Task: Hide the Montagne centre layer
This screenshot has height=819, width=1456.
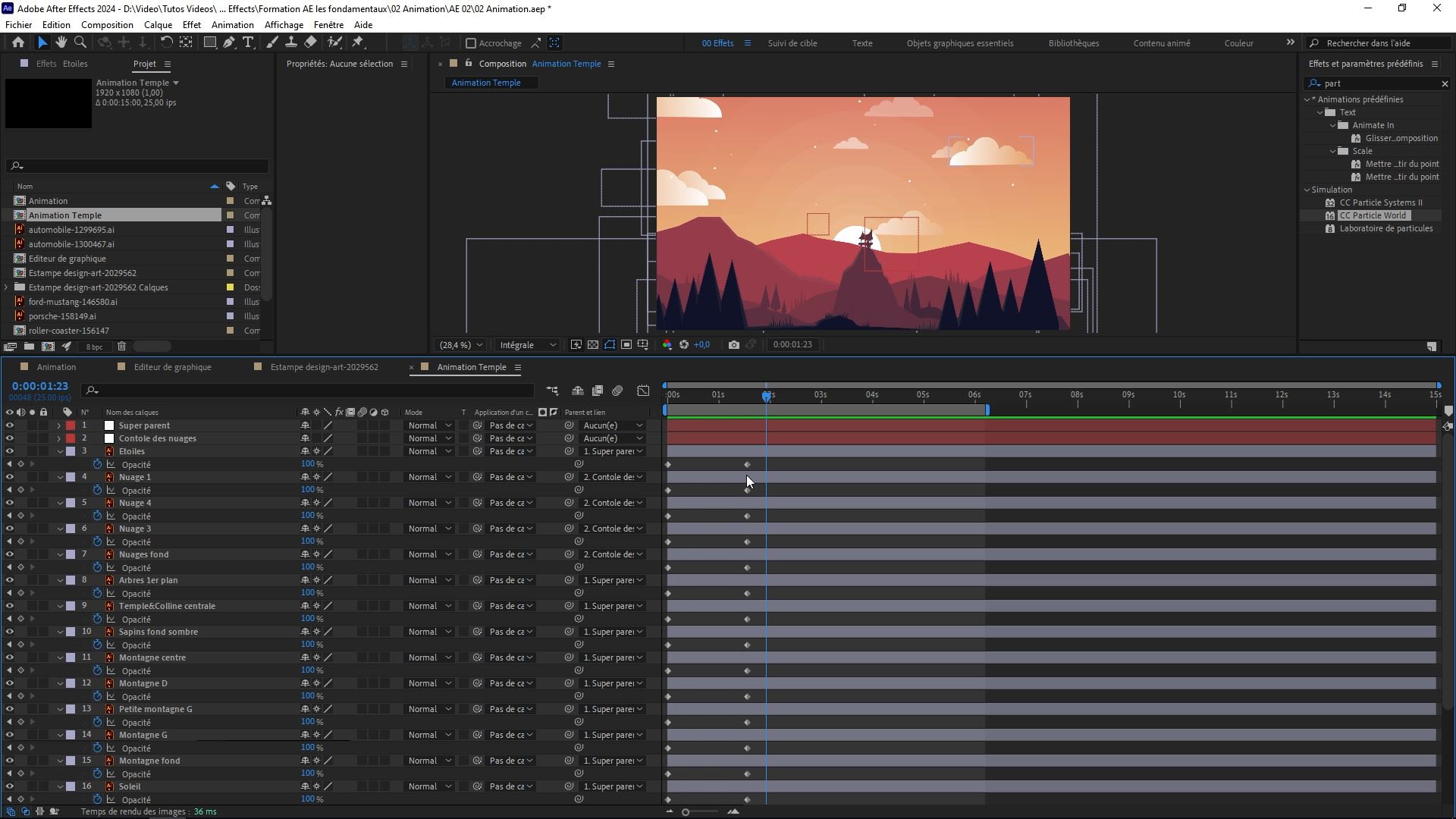Action: pos(10,657)
